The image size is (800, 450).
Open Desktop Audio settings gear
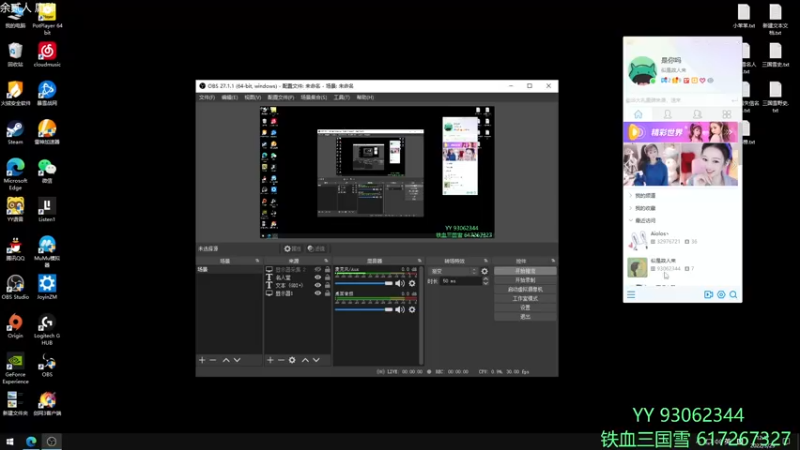[412, 310]
